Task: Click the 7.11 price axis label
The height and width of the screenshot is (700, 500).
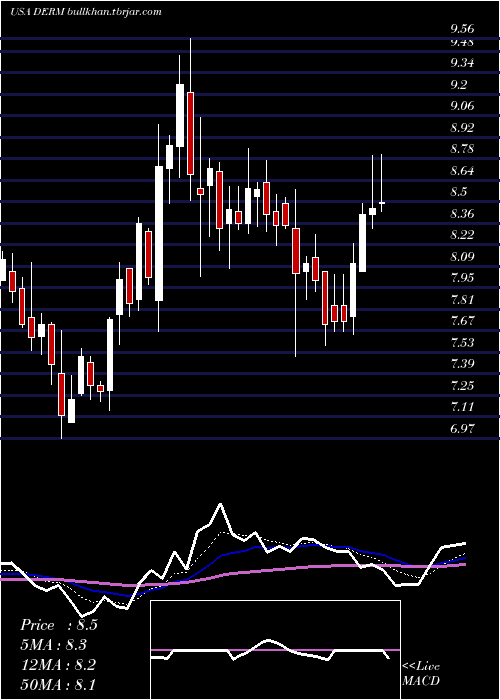Action: [x=462, y=407]
